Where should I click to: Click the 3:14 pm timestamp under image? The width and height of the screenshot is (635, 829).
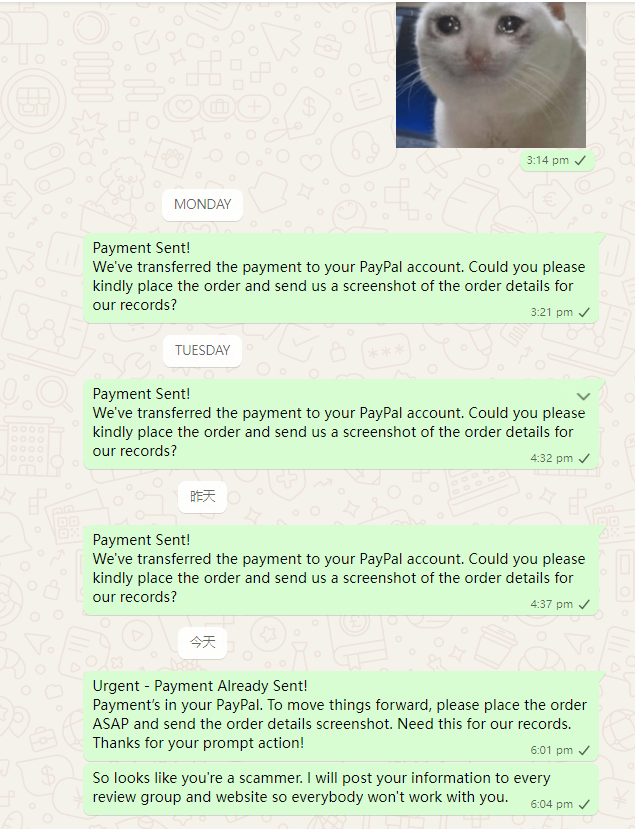tap(547, 160)
